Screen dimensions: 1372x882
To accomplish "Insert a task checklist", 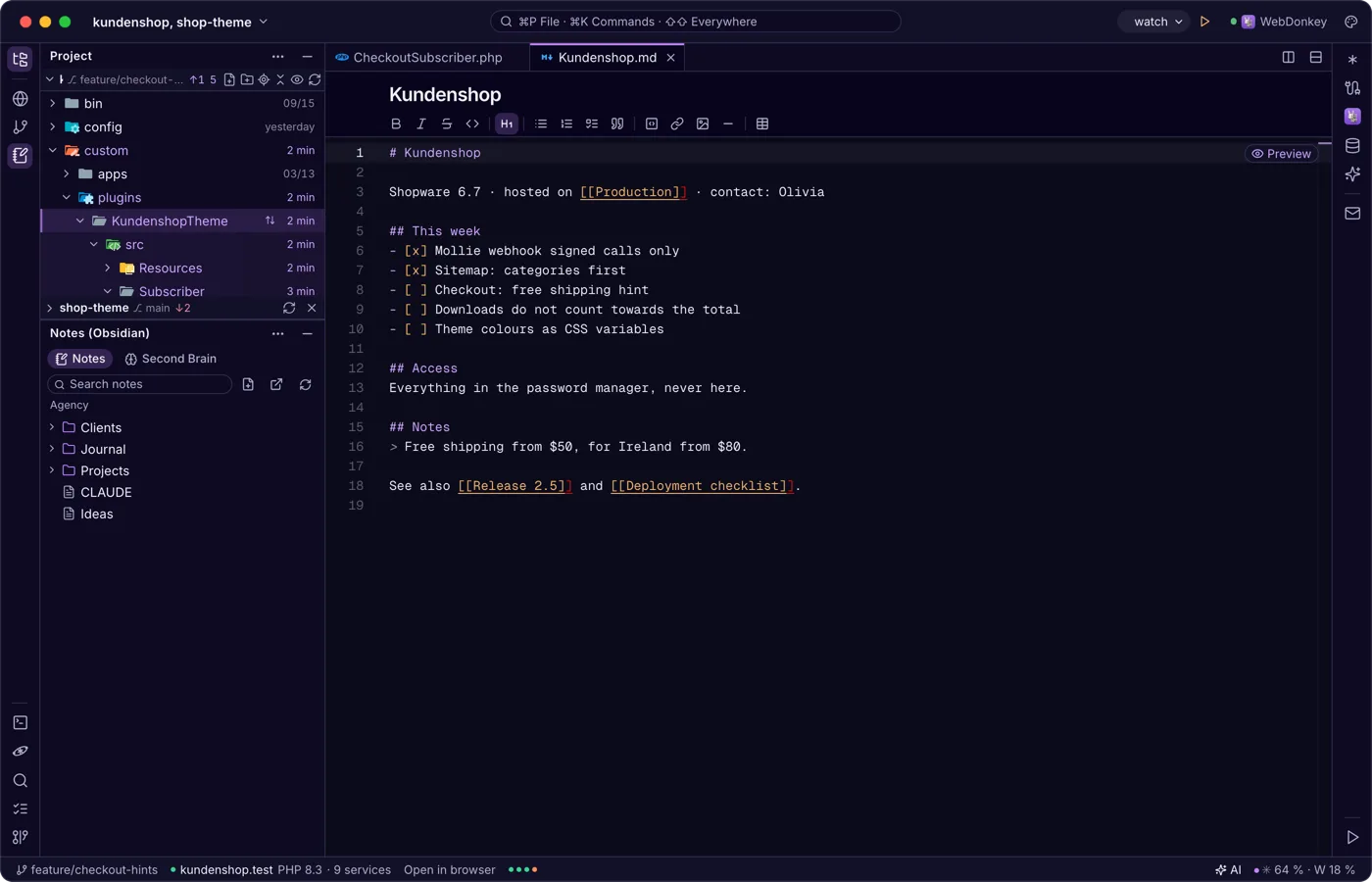I will (592, 123).
